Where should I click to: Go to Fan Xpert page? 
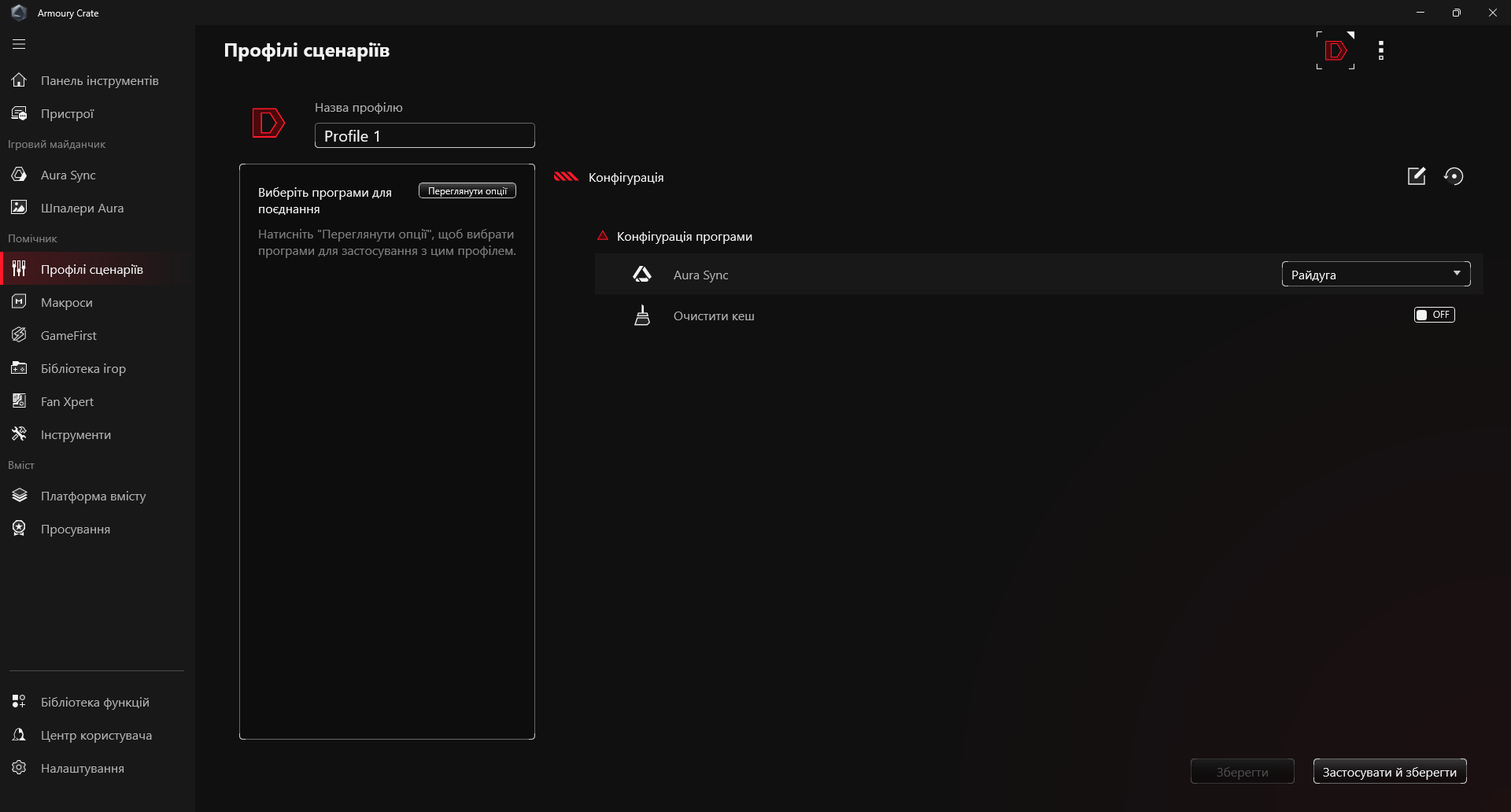[67, 401]
